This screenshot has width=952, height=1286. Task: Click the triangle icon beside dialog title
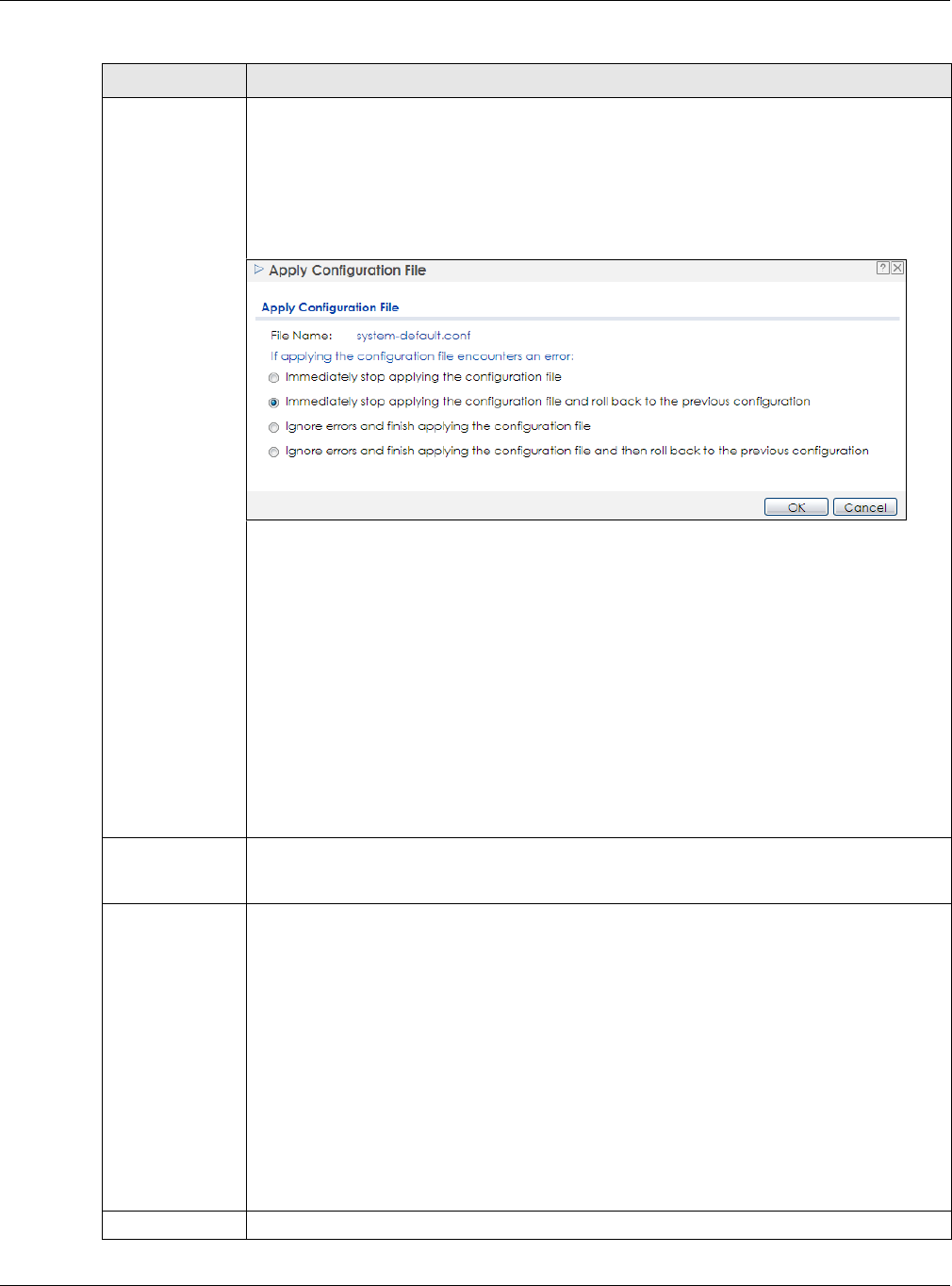tap(258, 270)
